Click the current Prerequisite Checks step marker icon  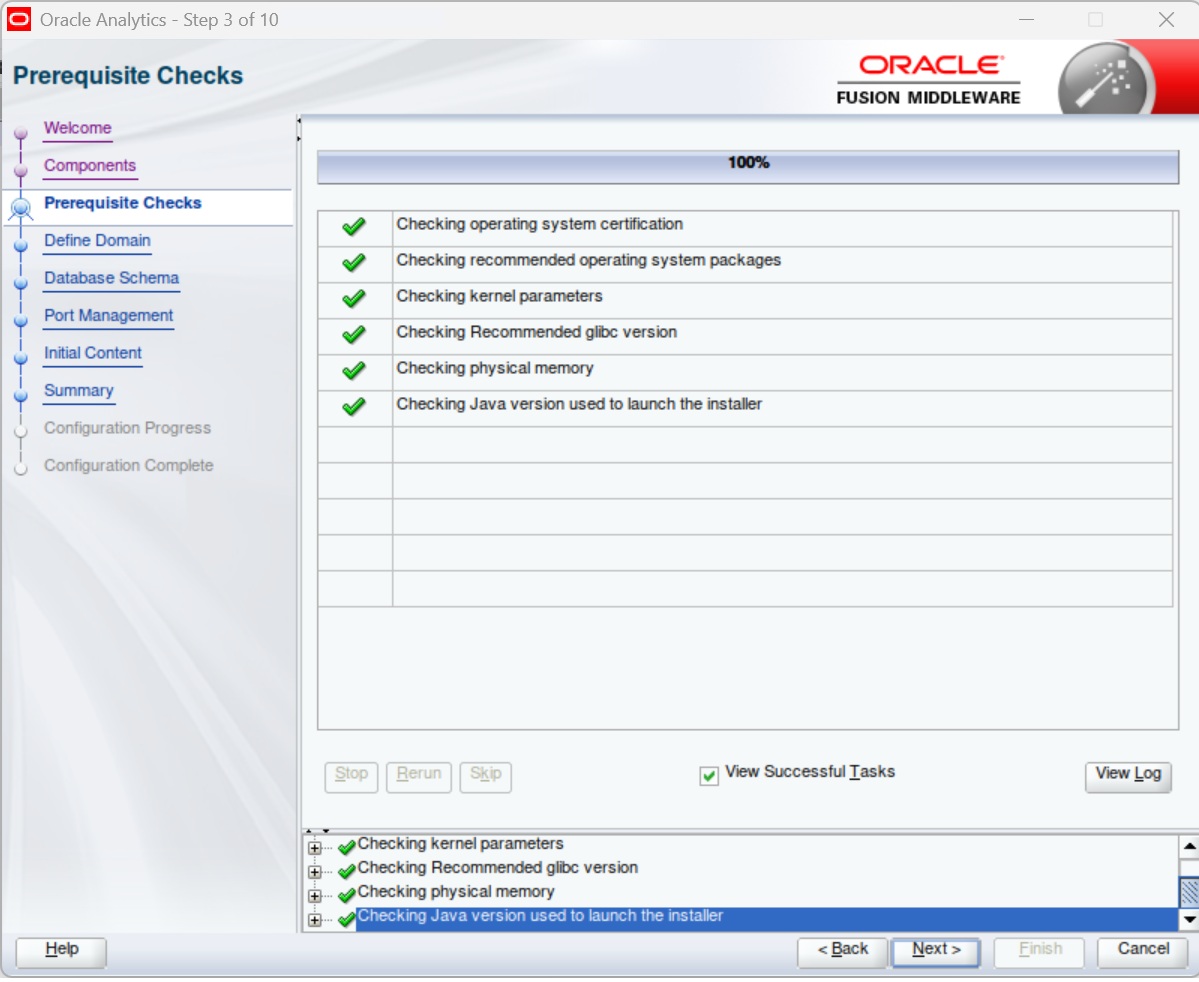pyautogui.click(x=21, y=207)
